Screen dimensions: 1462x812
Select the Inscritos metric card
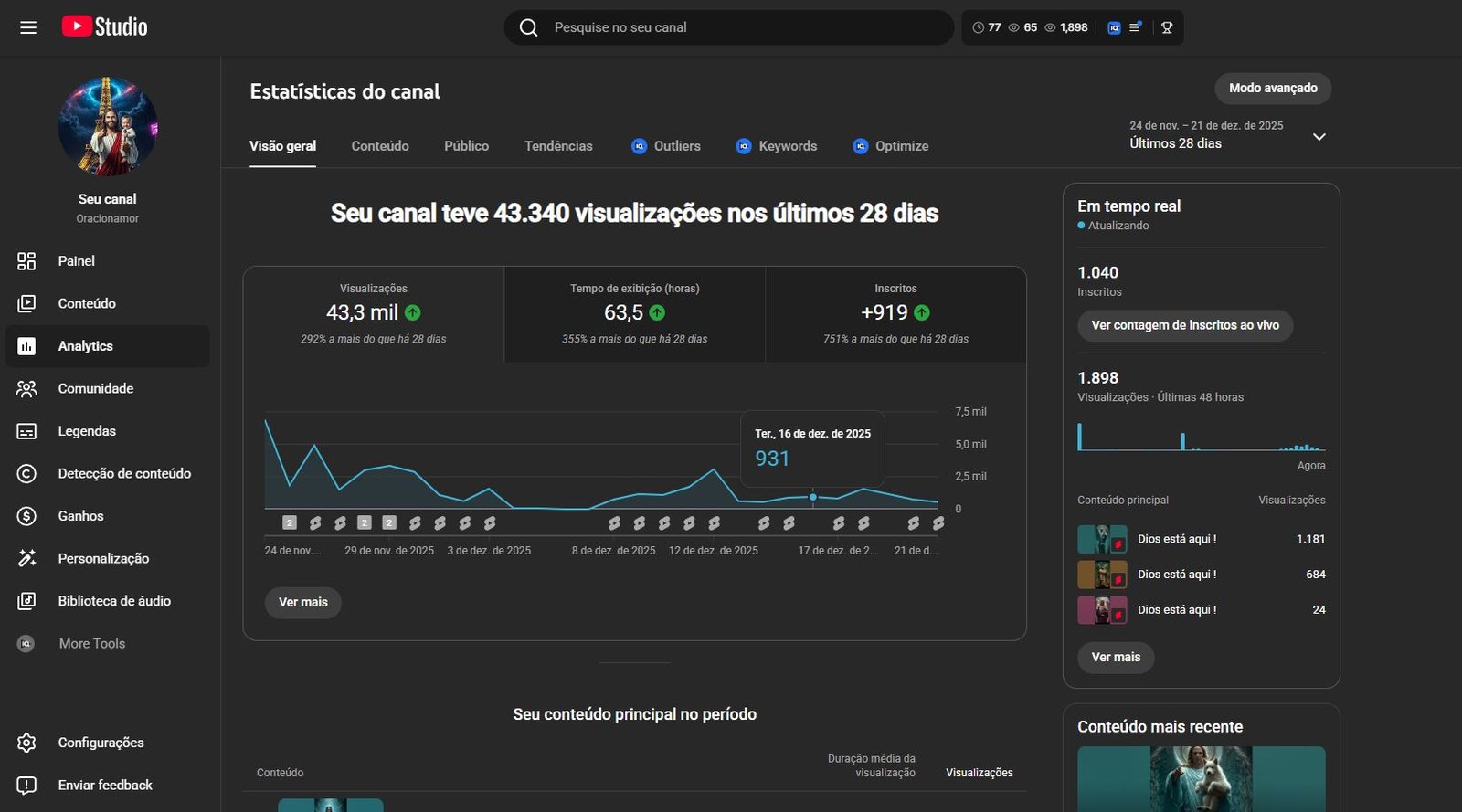pyautogui.click(x=895, y=313)
